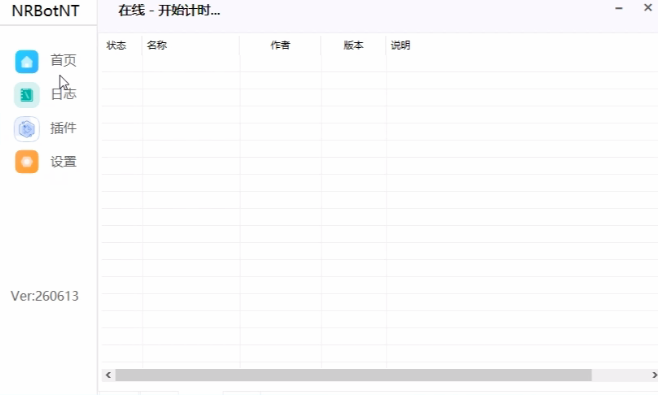Close the NRBotNT window
The width and height of the screenshot is (658, 395).
click(648, 8)
